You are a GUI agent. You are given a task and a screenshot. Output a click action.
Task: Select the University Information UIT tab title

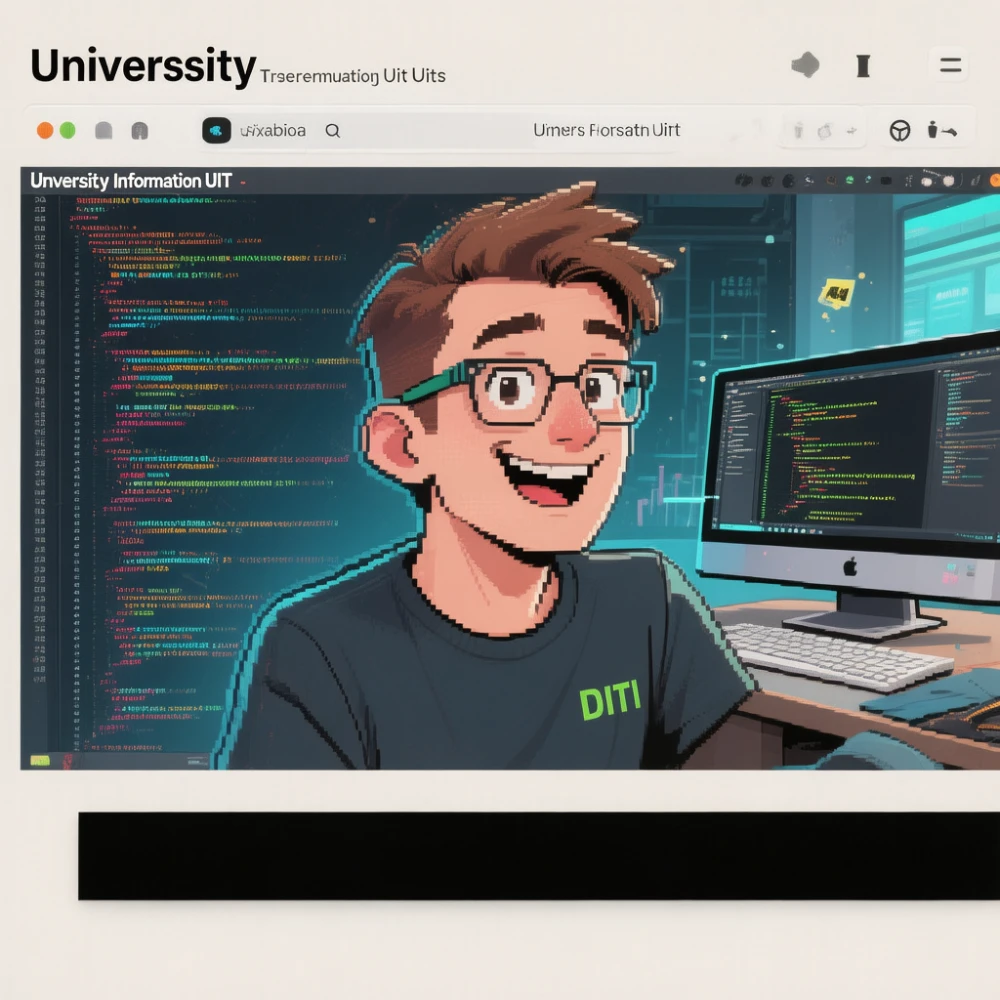point(131,181)
